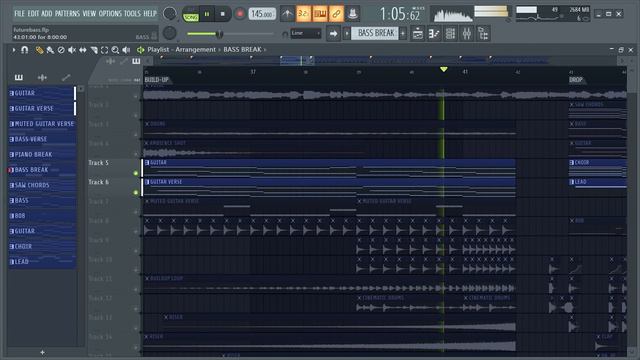Click the main volume knob

[169, 13]
